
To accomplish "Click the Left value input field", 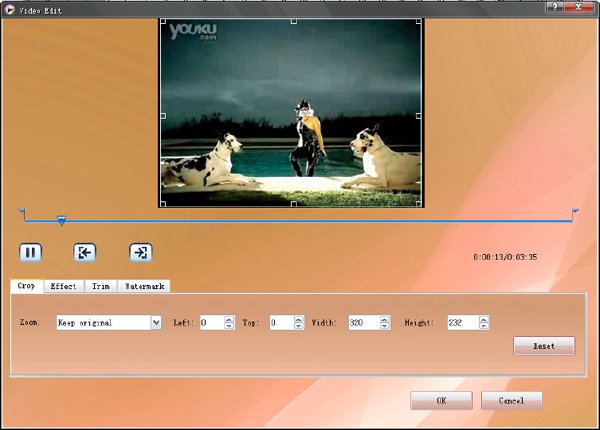I will point(212,322).
